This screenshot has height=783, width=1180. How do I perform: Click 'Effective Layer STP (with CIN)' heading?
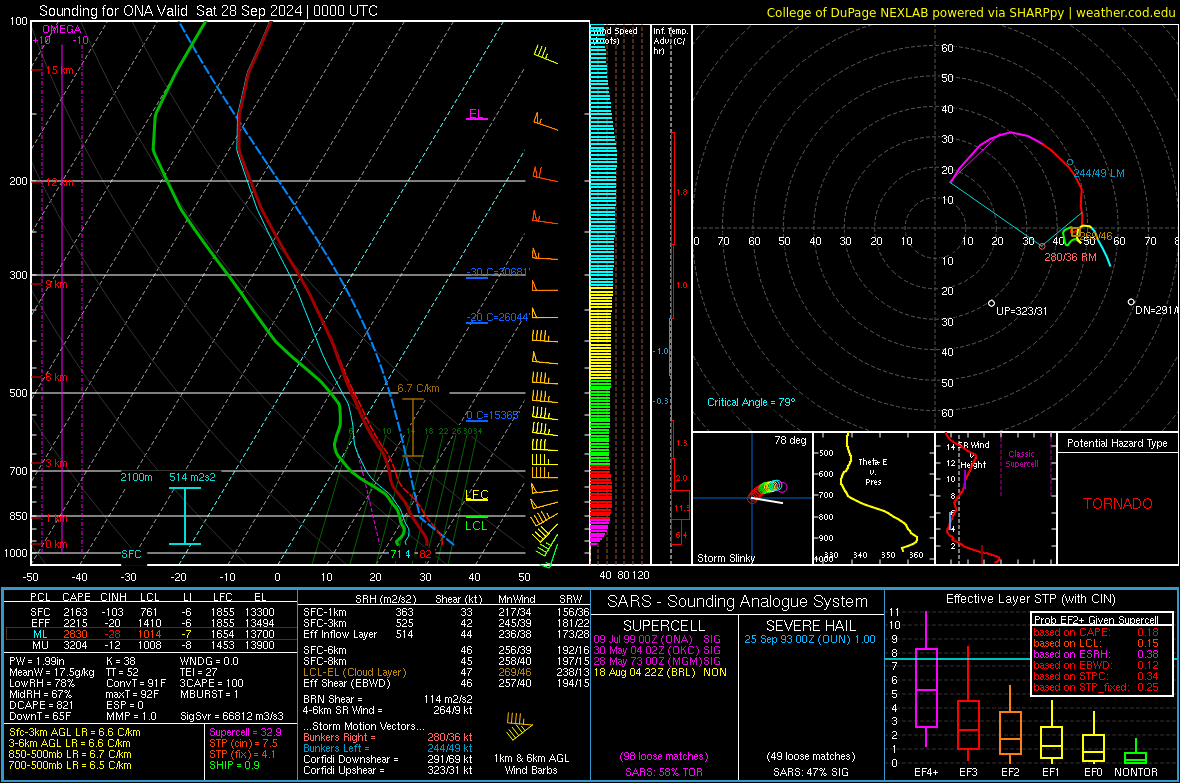(1030, 599)
